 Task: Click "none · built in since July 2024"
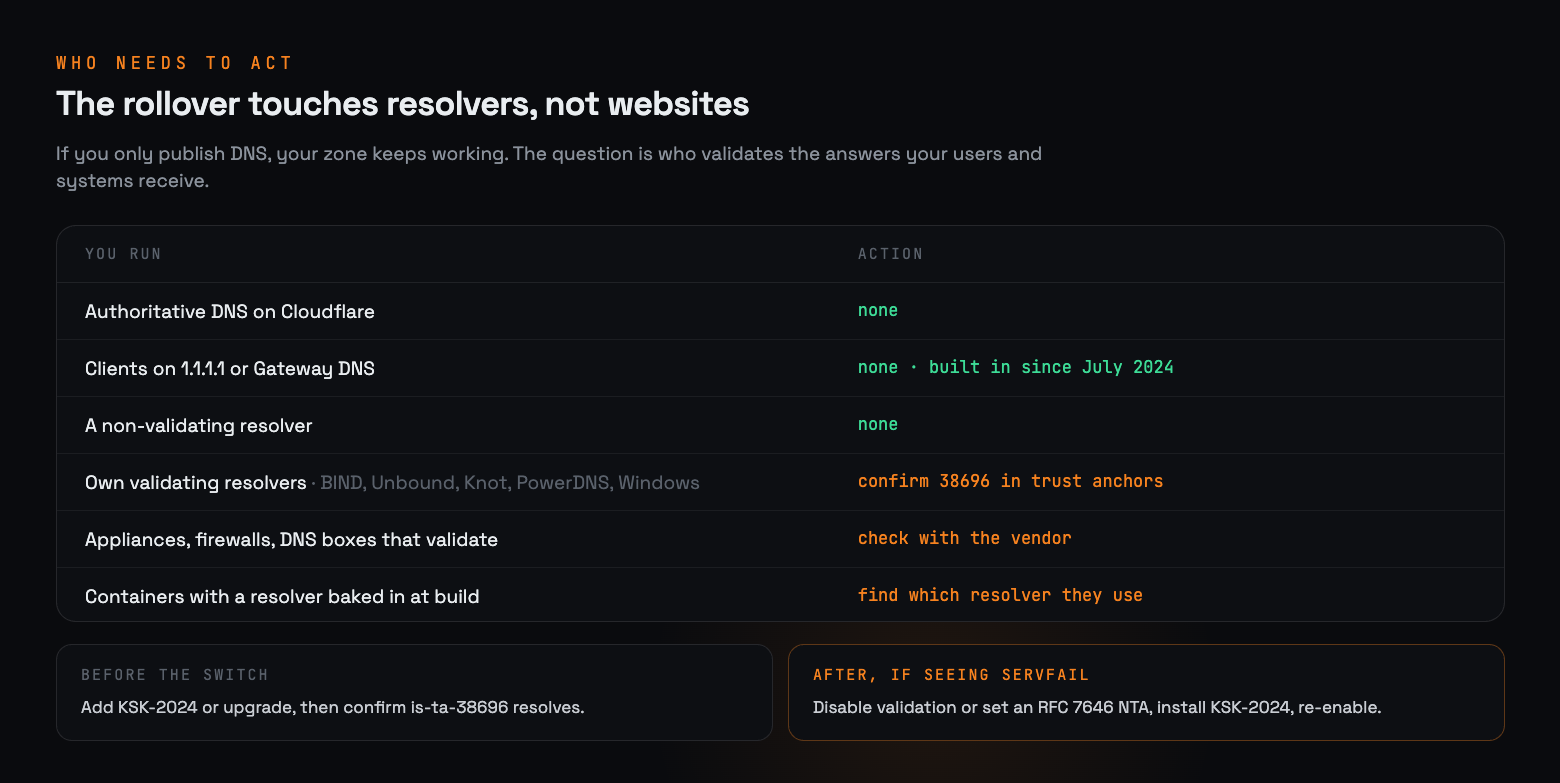(x=1016, y=367)
